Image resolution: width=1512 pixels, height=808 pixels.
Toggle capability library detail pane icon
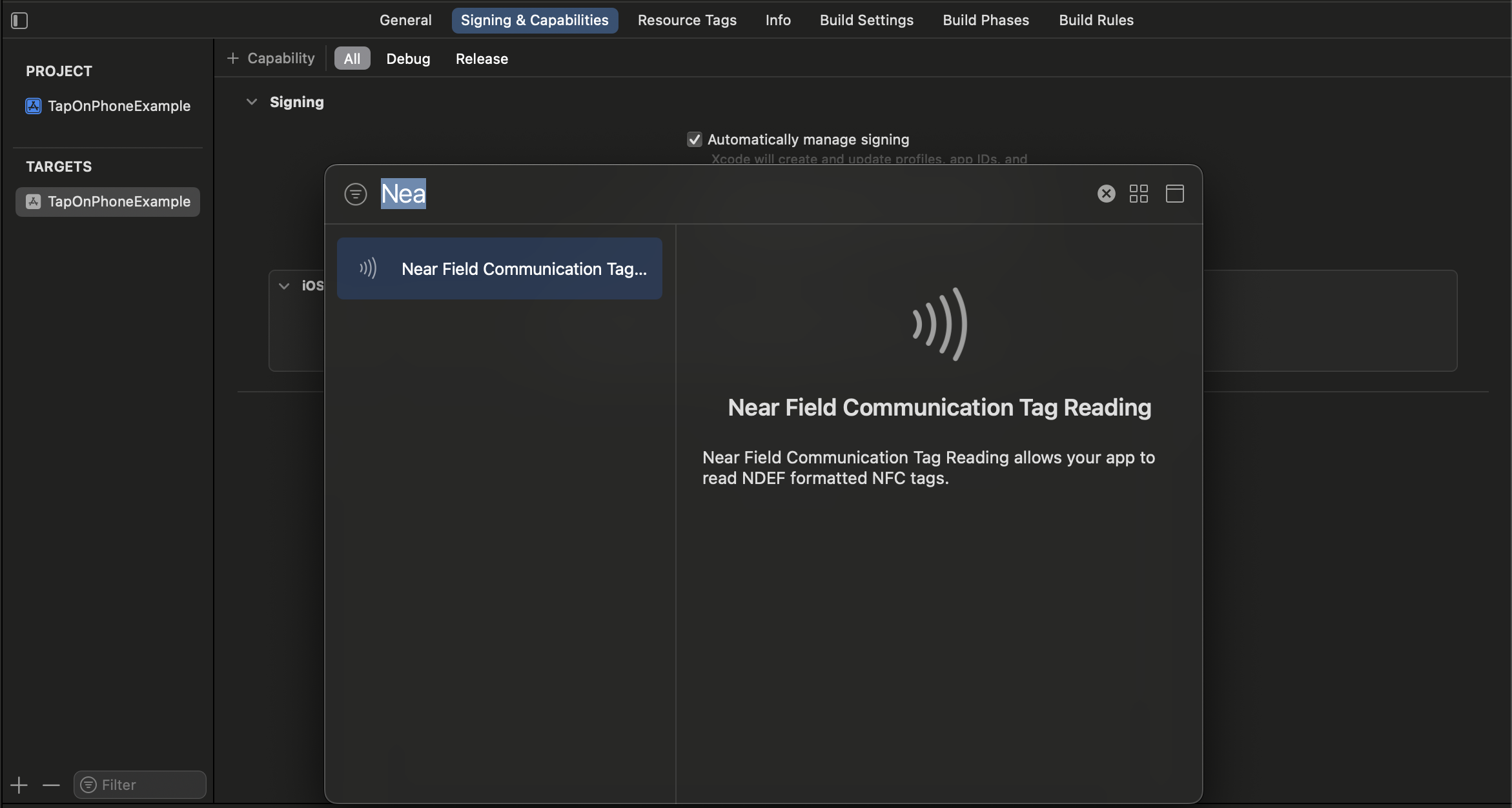click(1175, 194)
